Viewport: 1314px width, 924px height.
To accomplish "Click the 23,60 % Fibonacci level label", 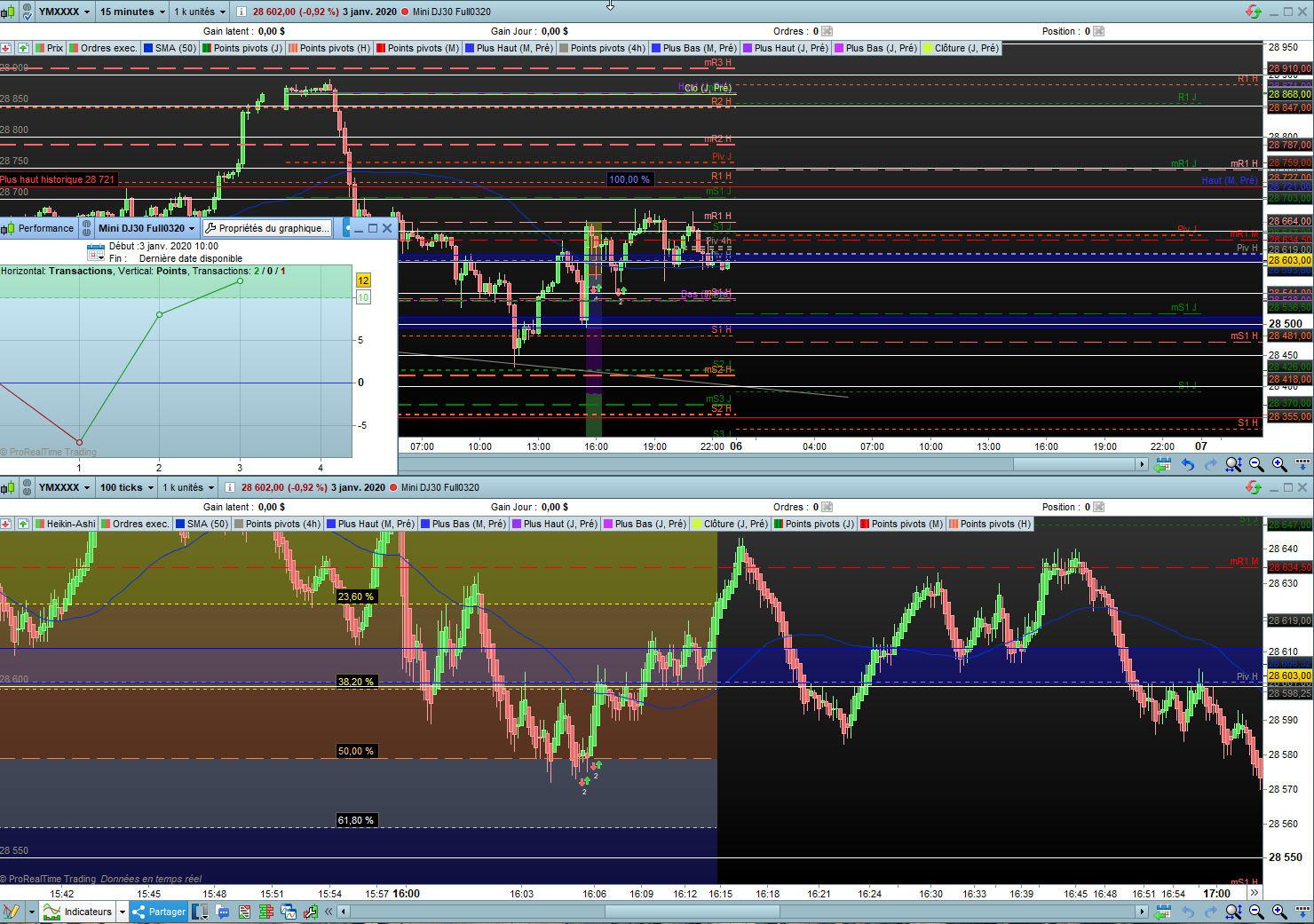I will pos(356,597).
